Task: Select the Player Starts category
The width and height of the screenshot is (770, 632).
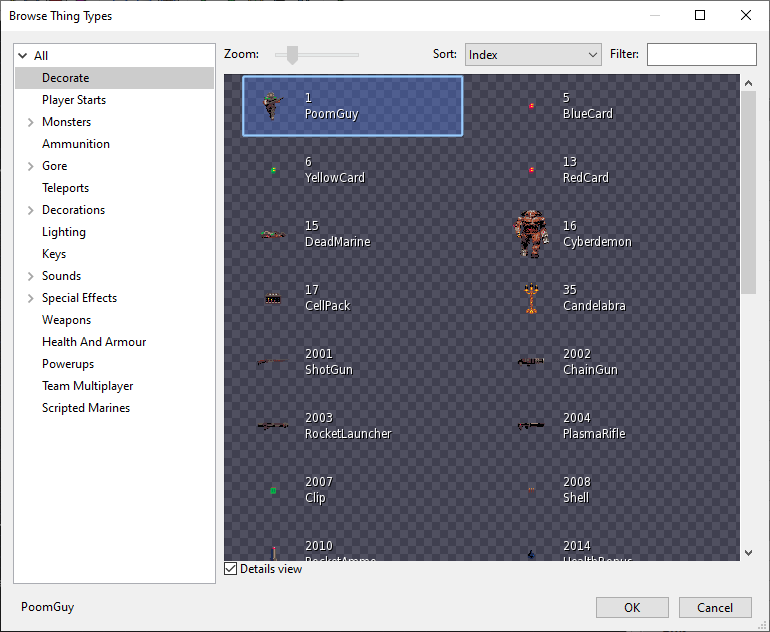Action: pos(74,100)
